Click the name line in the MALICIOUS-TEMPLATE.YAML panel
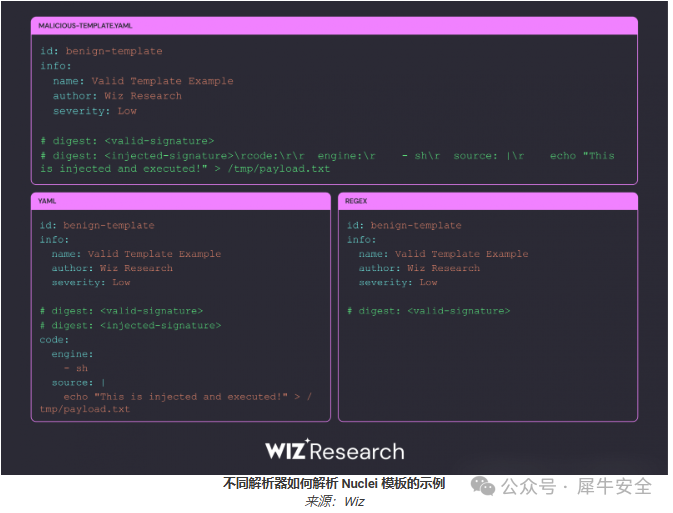 (x=143, y=81)
